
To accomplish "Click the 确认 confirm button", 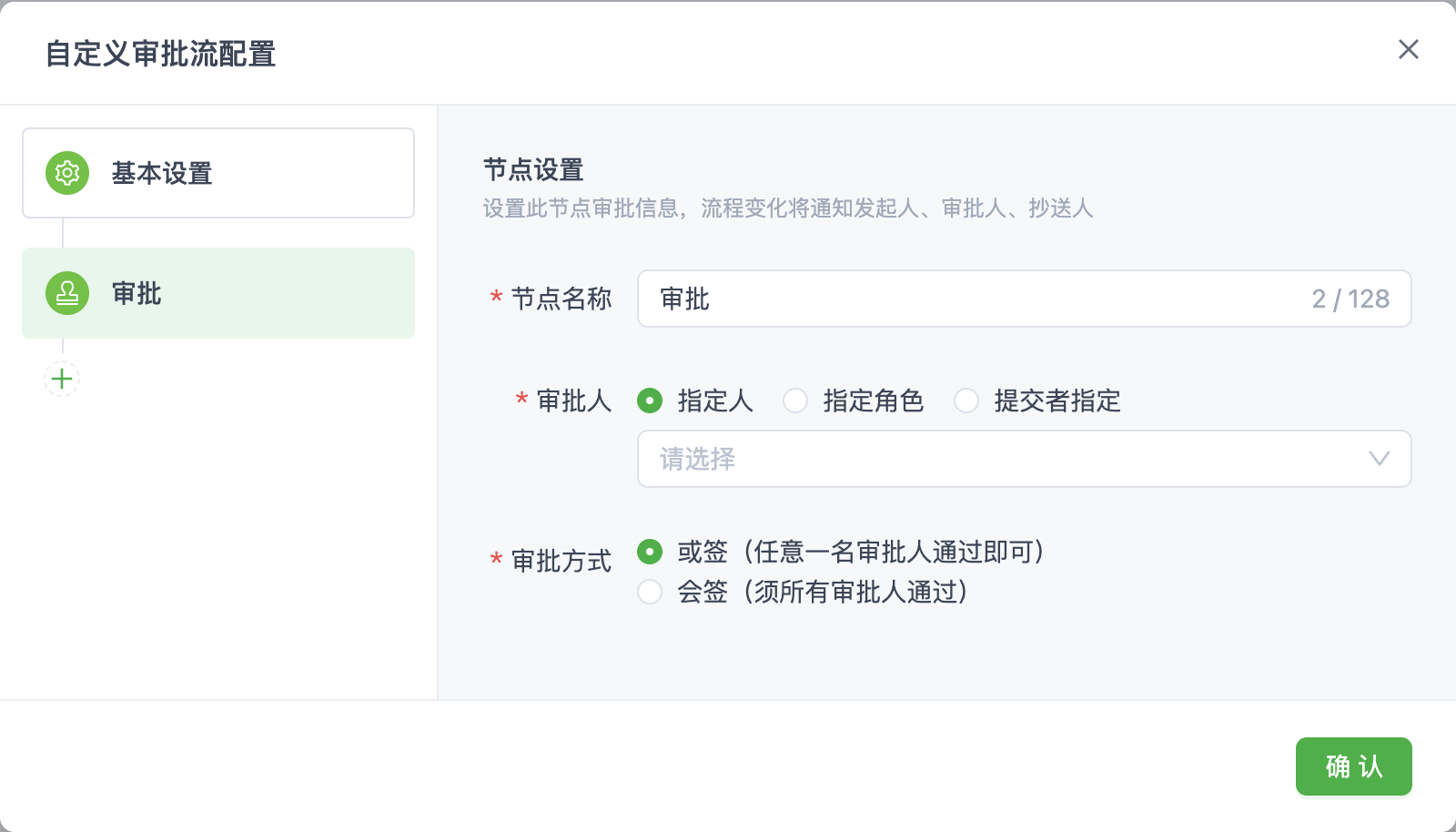I will [1353, 766].
